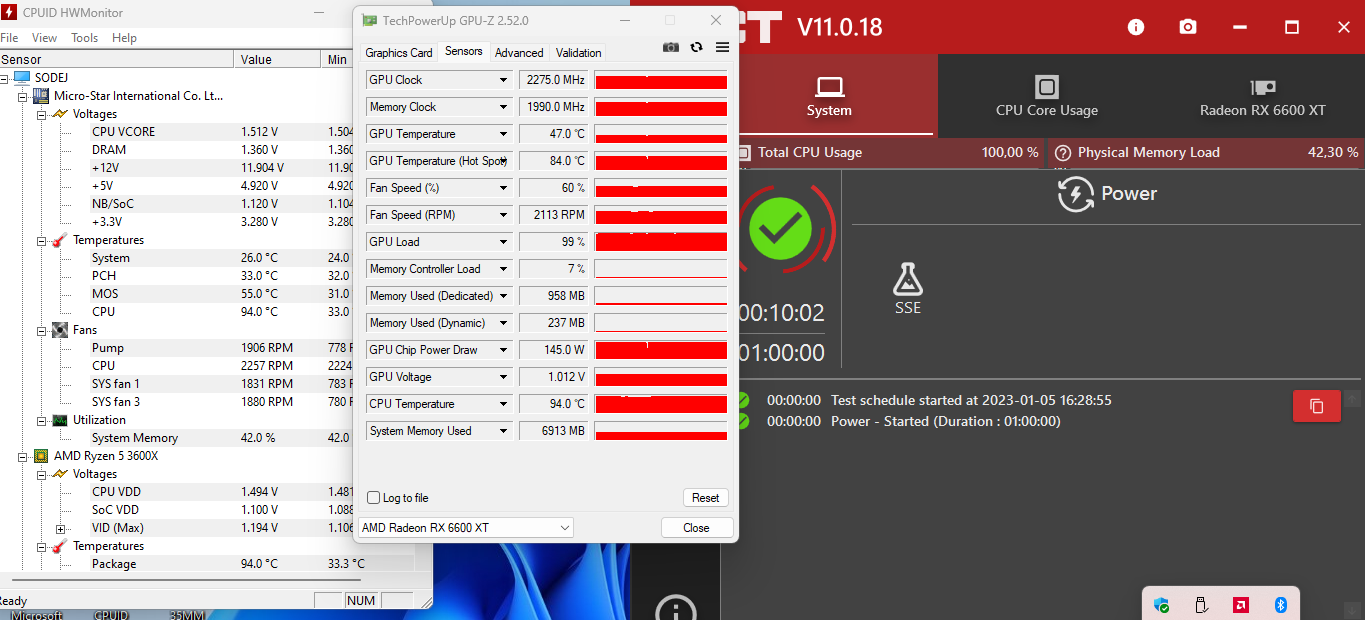Image resolution: width=1365 pixels, height=620 pixels.
Task: Open the Radeon RX 6600 XT tab in OCCT
Action: click(x=1262, y=95)
